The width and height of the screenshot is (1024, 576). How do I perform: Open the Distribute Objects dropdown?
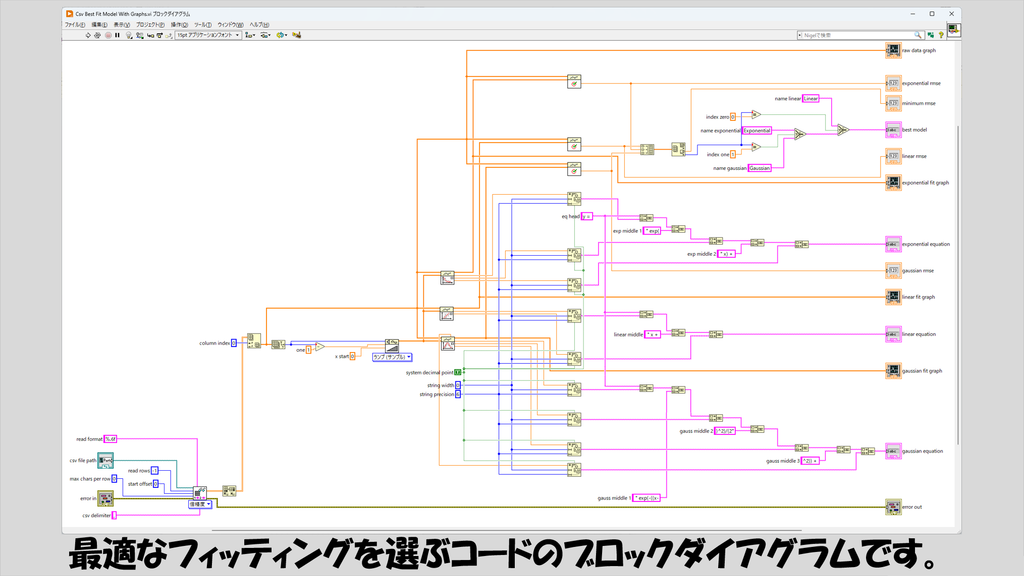(x=265, y=35)
